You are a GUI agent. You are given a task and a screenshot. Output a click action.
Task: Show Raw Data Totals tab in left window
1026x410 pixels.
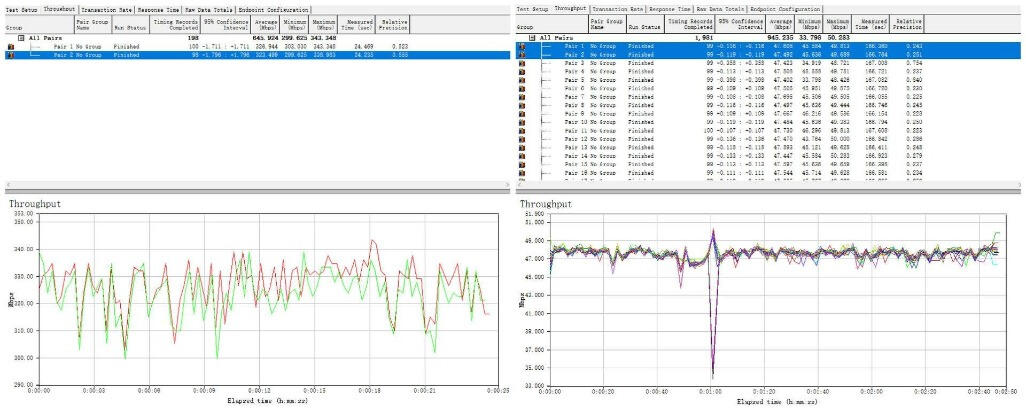[x=209, y=10]
